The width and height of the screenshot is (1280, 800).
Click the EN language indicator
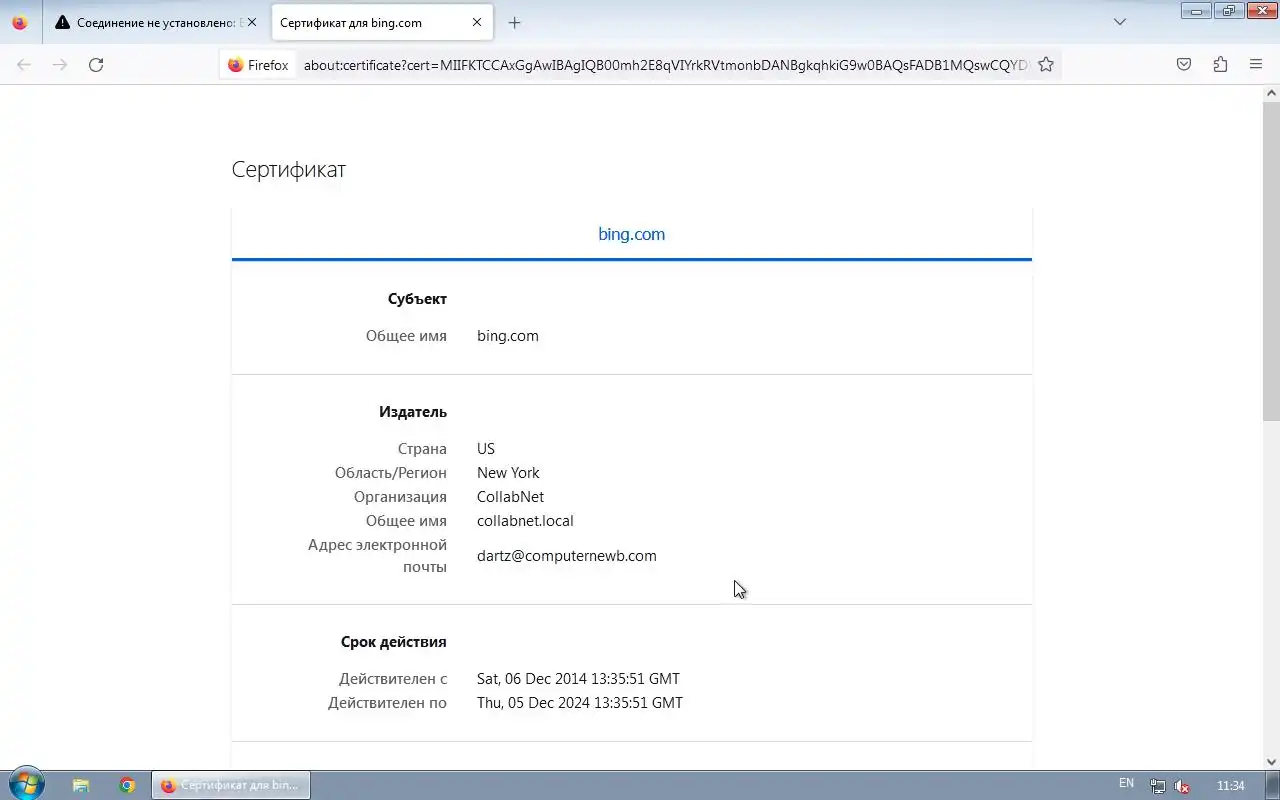[1126, 783]
